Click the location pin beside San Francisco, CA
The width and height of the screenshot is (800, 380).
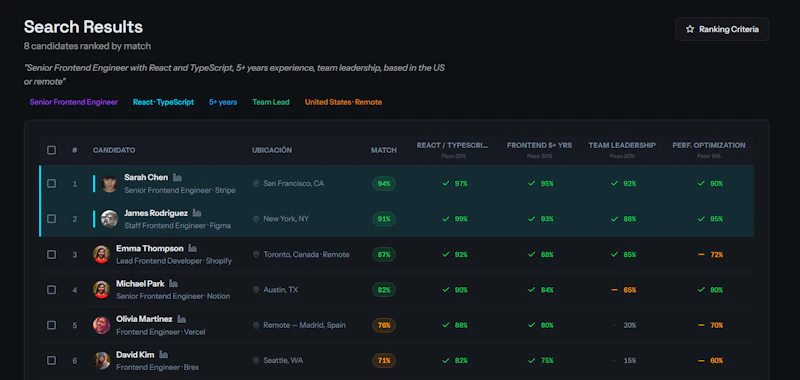pos(256,184)
